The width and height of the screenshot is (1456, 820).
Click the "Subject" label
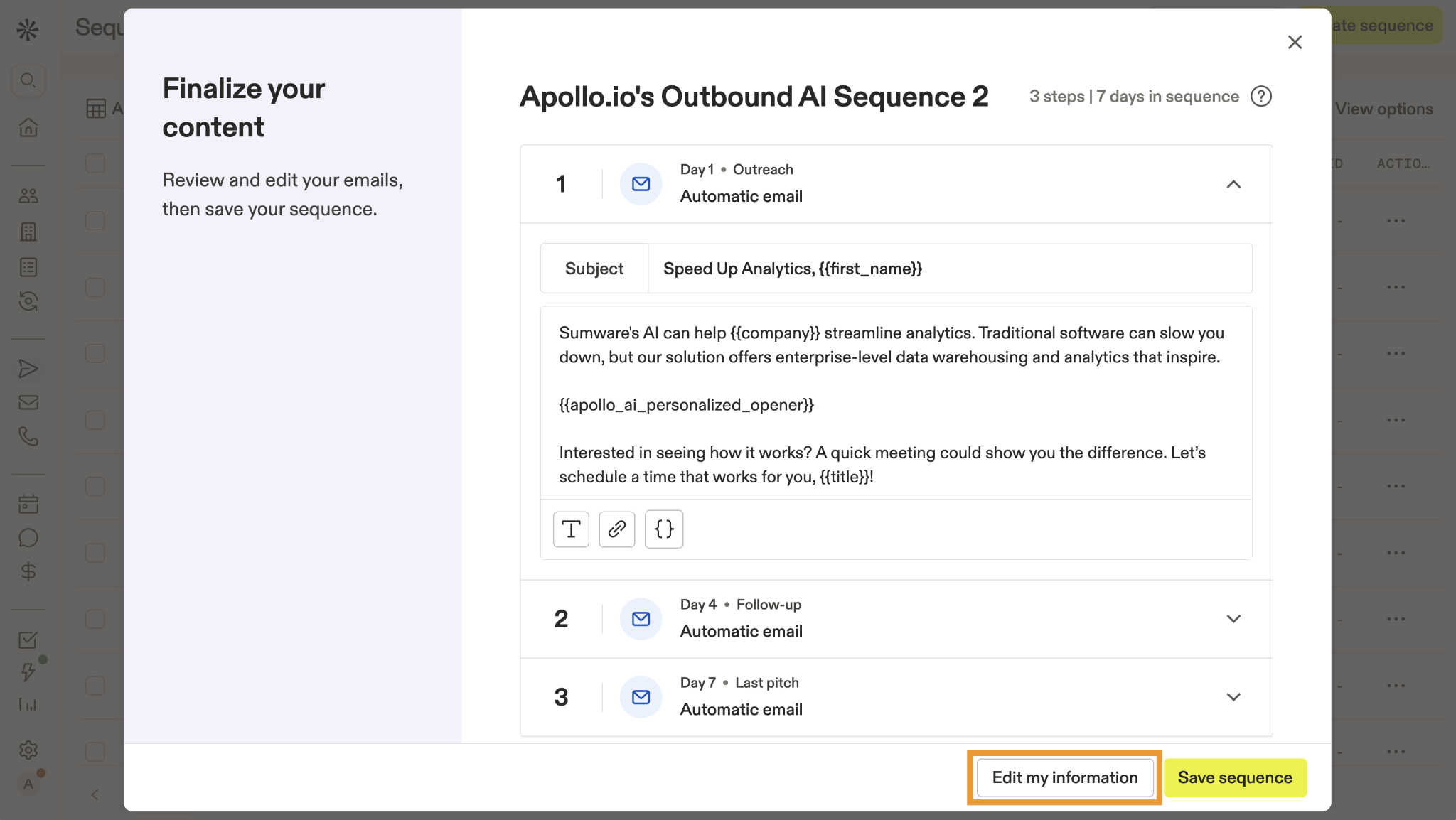pyautogui.click(x=594, y=269)
